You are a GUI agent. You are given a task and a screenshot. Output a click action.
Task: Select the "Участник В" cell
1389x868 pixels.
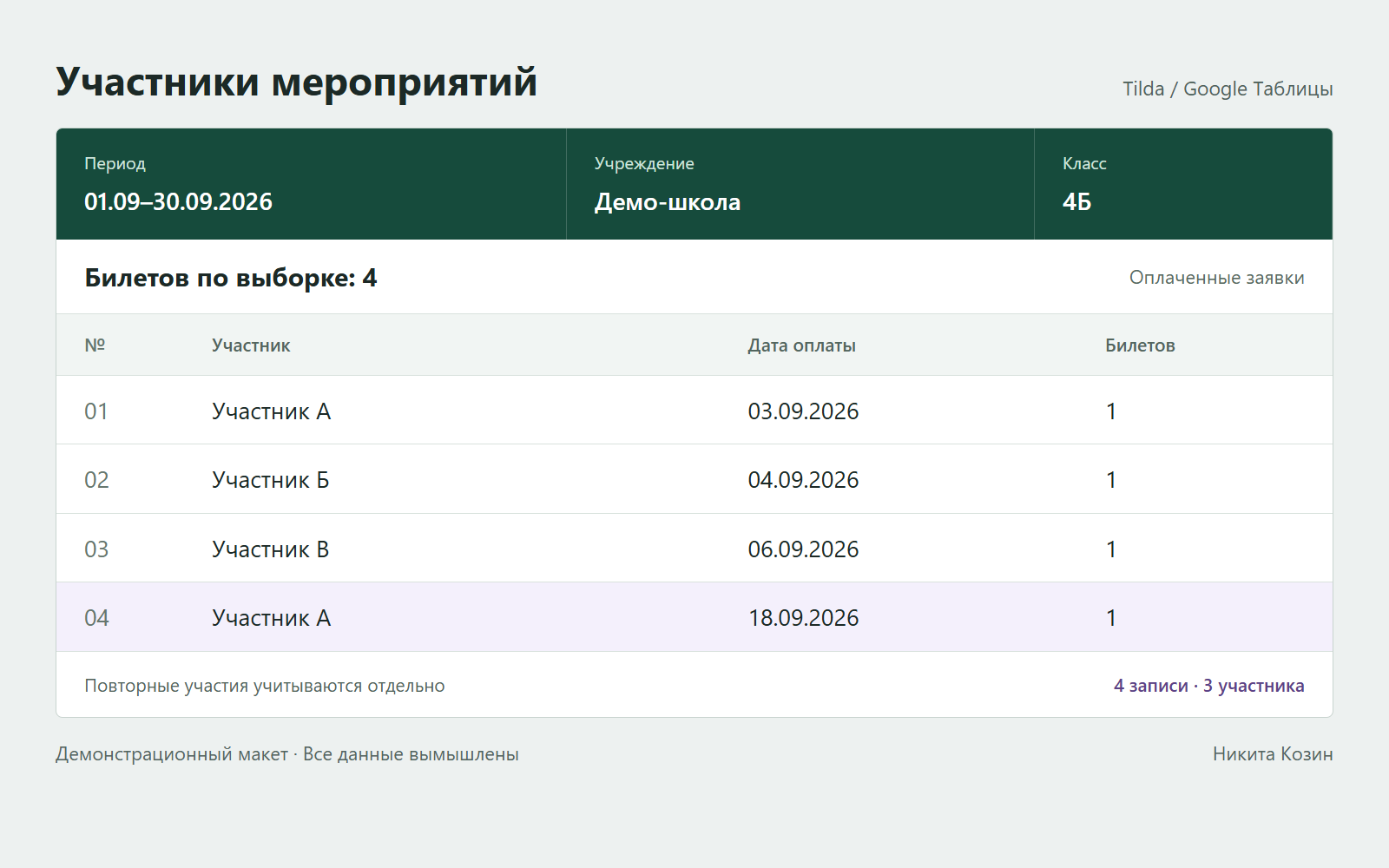click(x=270, y=549)
